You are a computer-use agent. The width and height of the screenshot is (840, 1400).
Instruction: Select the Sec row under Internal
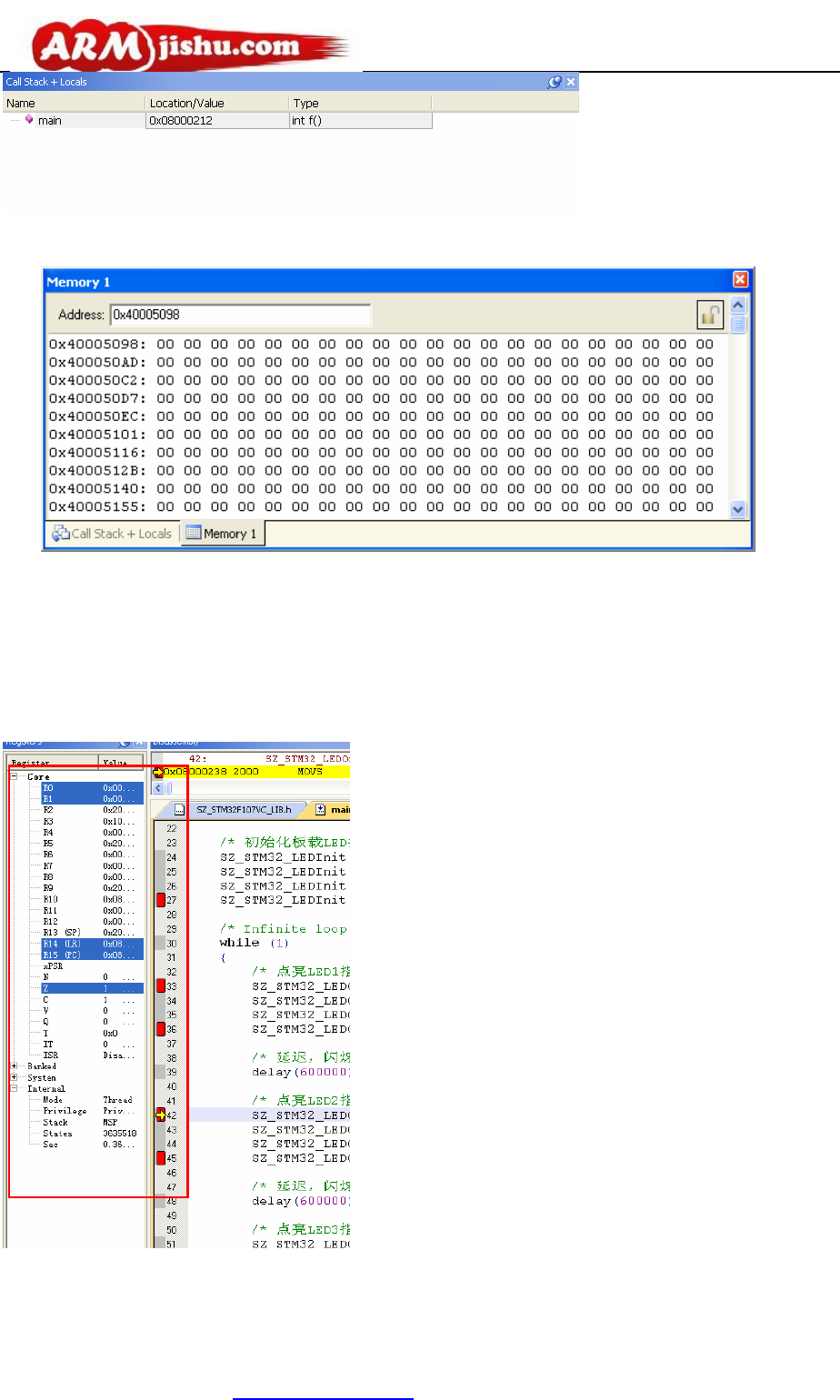[x=92, y=1145]
